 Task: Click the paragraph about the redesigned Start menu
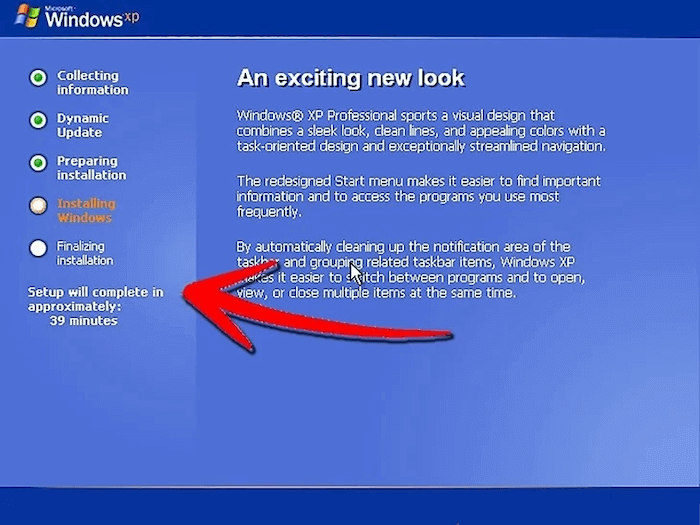(418, 196)
